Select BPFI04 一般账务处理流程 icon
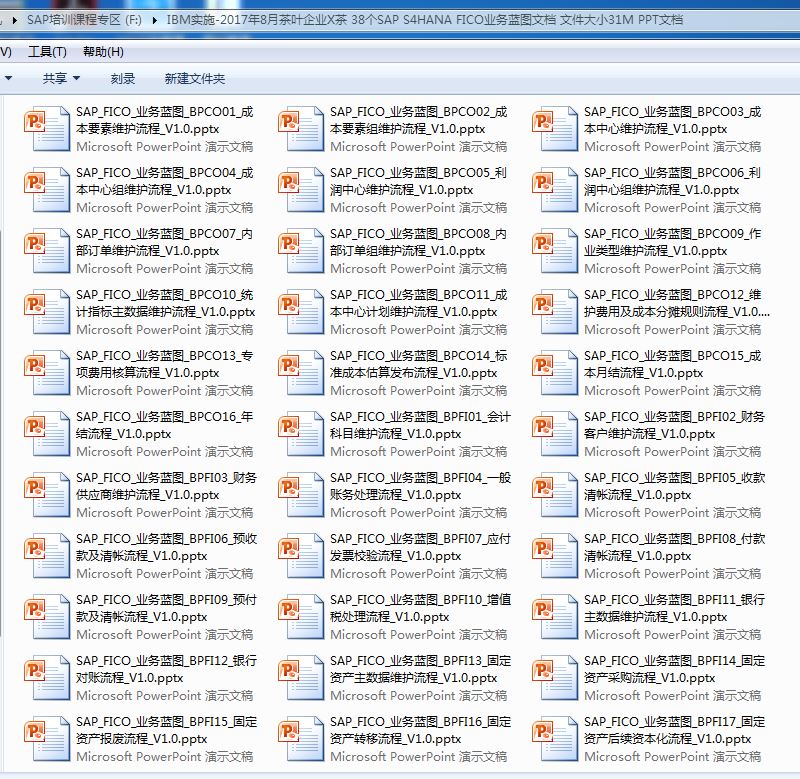The width and height of the screenshot is (800, 779). [x=301, y=495]
